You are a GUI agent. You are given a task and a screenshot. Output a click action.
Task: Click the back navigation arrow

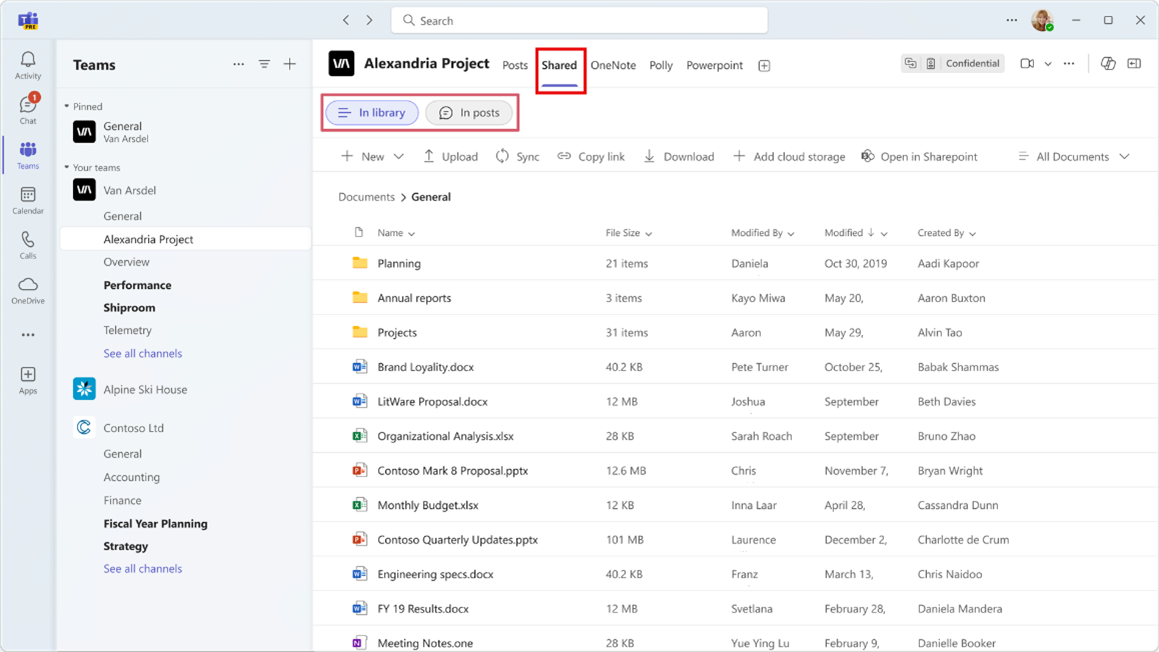click(x=346, y=21)
